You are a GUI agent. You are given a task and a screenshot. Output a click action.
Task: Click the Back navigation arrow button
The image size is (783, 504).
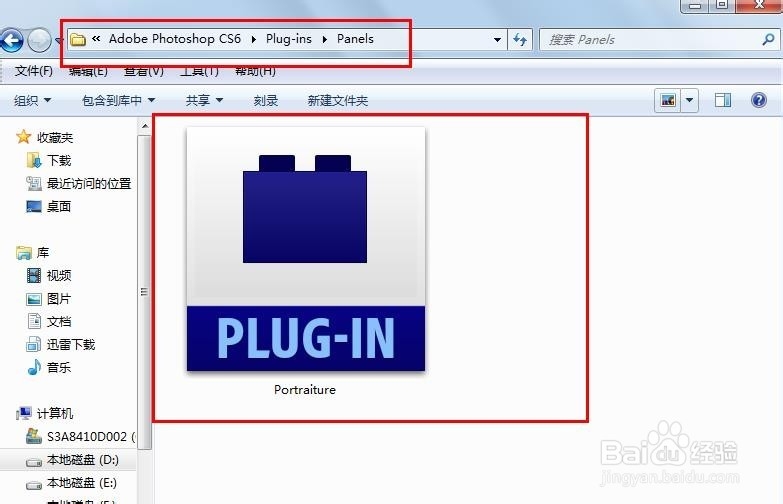pos(11,40)
